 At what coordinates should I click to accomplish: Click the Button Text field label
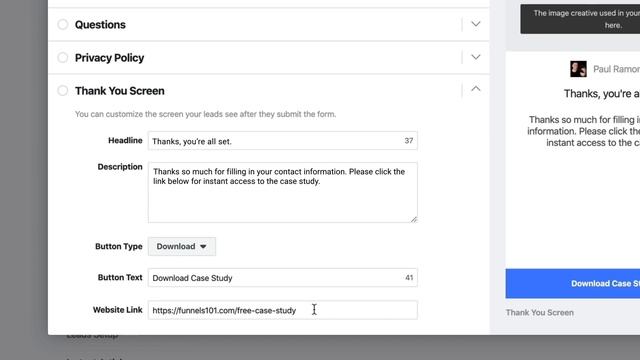[x=120, y=278]
